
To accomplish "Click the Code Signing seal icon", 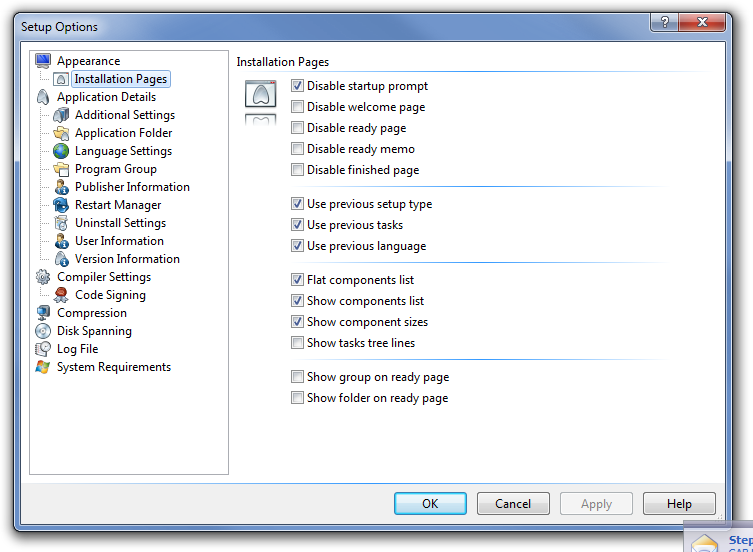I will pos(61,295).
